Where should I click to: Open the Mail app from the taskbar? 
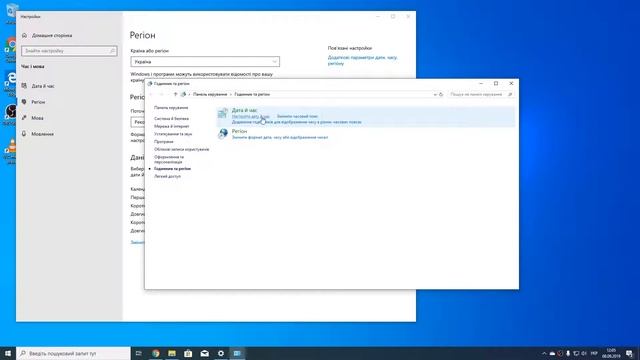pyautogui.click(x=204, y=353)
